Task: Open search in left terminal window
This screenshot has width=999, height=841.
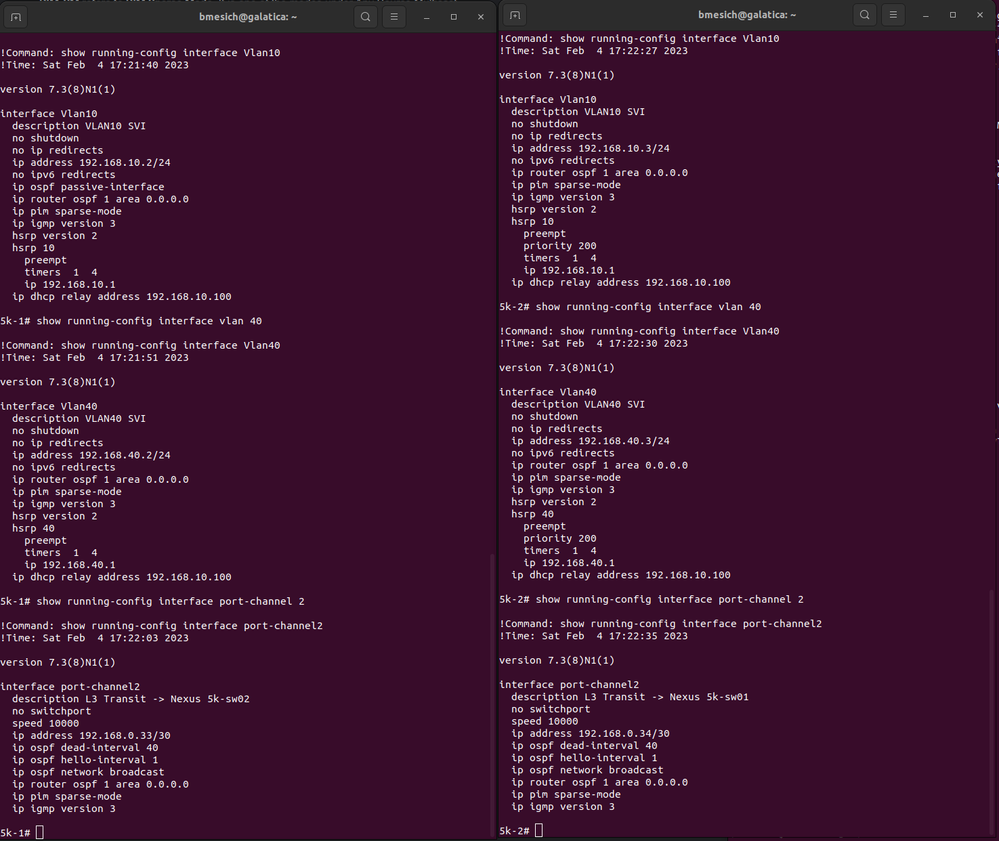Action: 365,17
